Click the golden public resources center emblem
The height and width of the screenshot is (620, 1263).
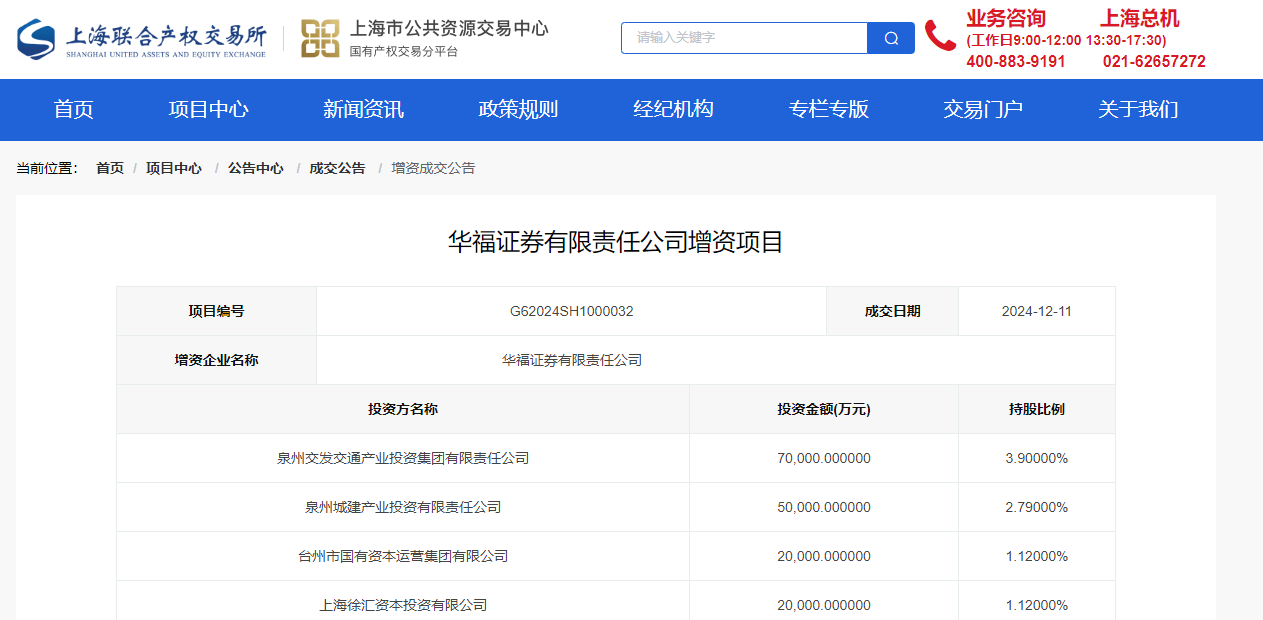pos(320,38)
